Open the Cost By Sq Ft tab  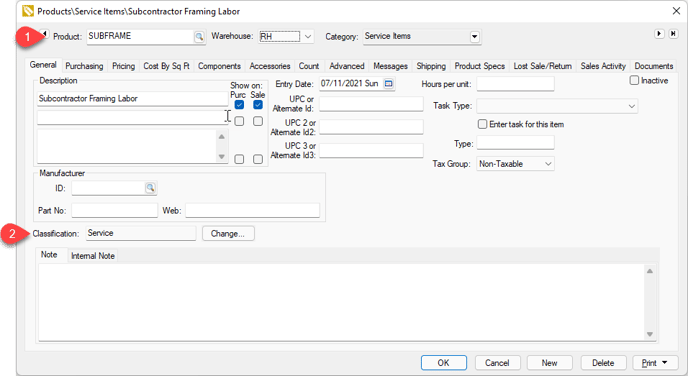[x=166, y=66]
